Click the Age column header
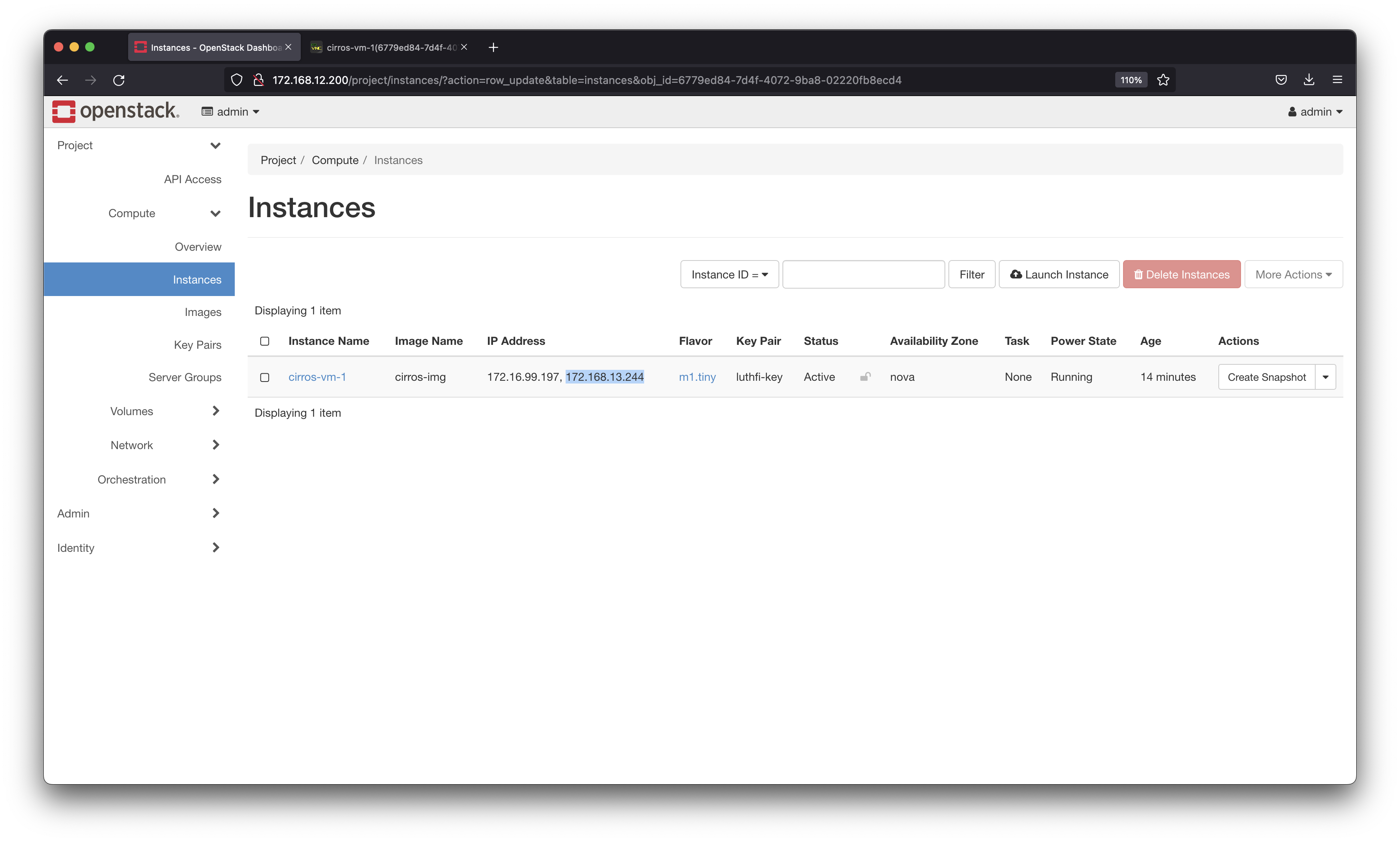 [x=1150, y=341]
